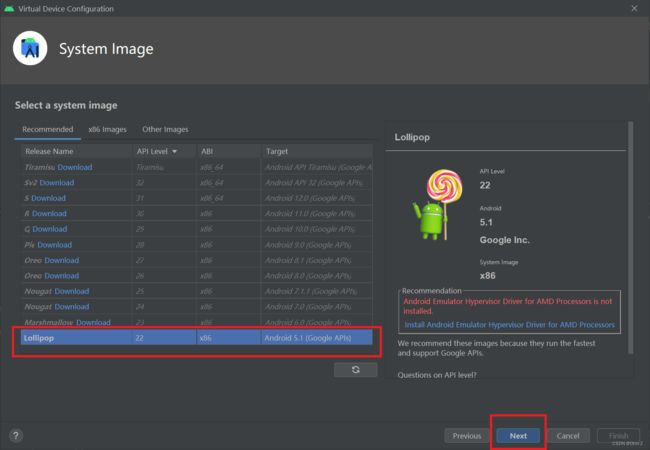The height and width of the screenshot is (450, 650).
Task: Download the S system image
Action: click(49, 198)
